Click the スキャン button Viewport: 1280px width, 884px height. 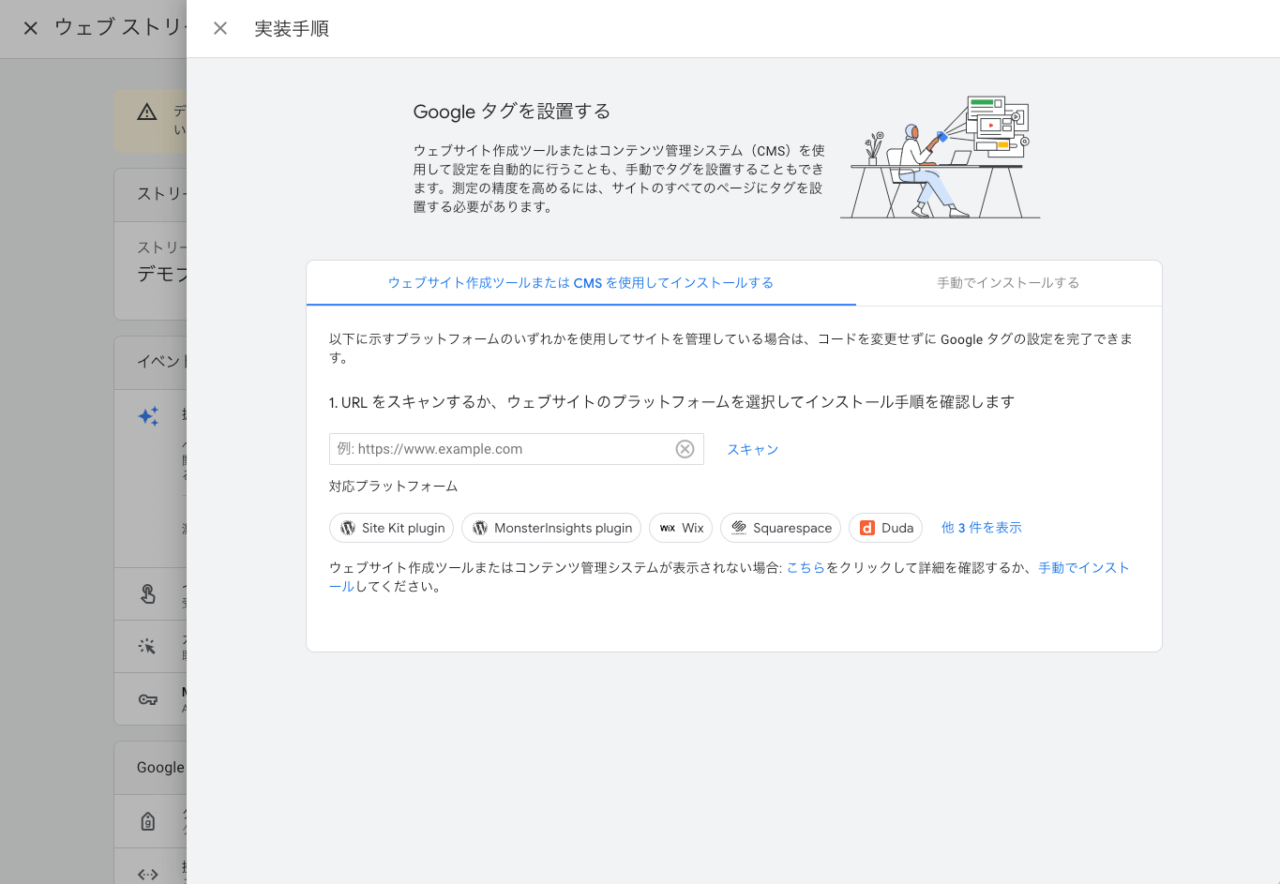pyautogui.click(x=752, y=449)
